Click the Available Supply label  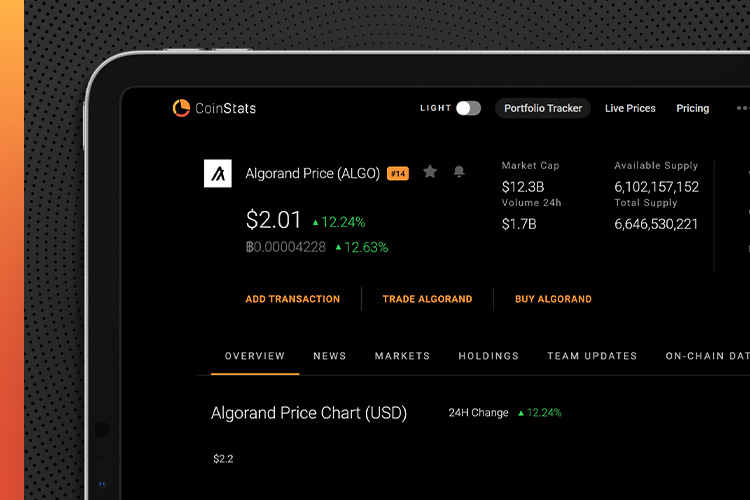coord(656,166)
